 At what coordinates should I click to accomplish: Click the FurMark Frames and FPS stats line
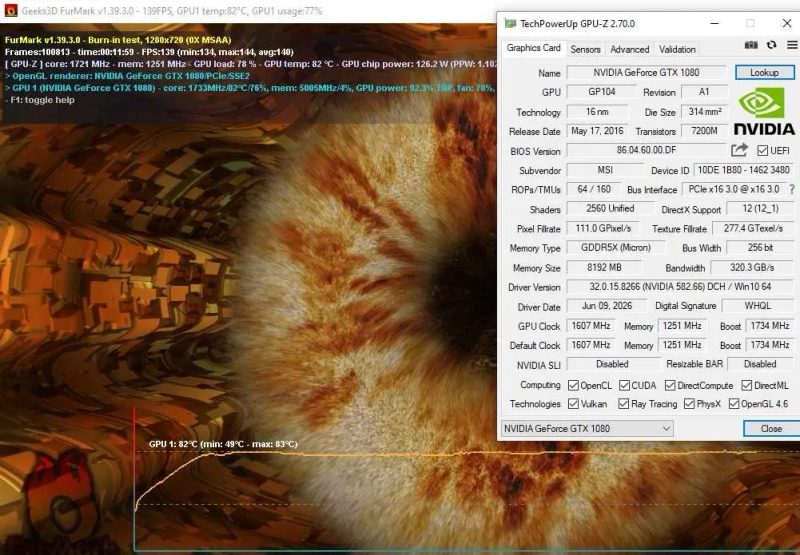pos(149,52)
